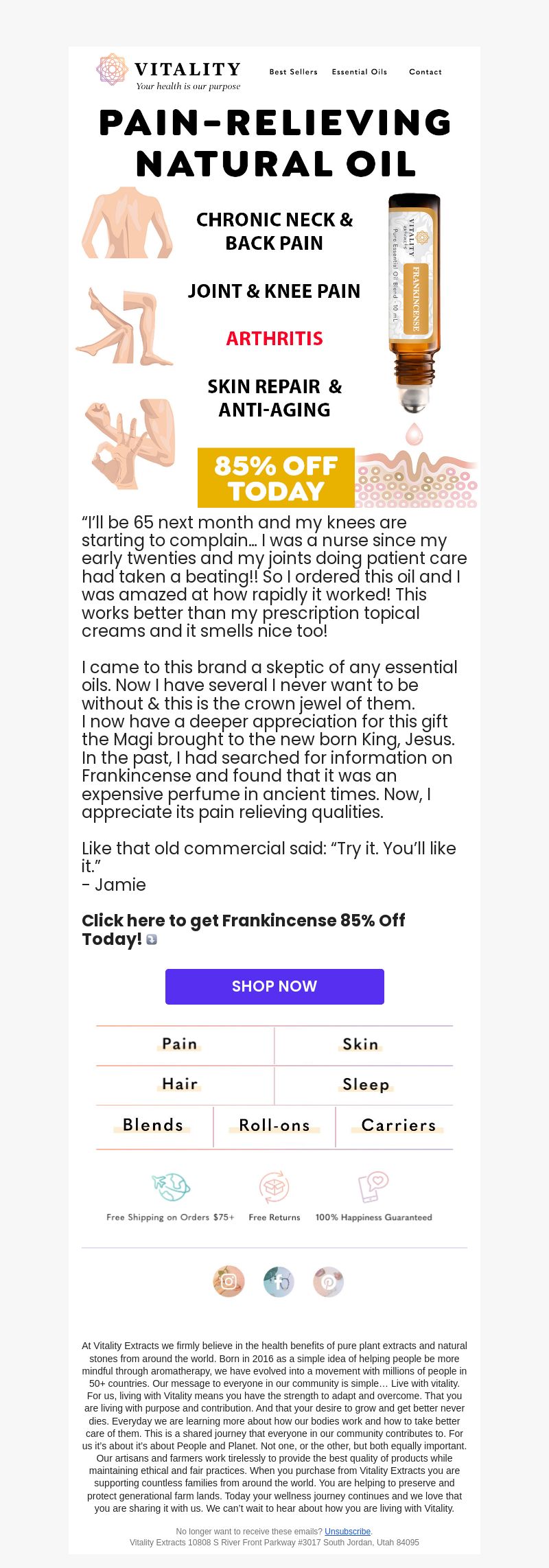Click the Happiness Guaranteed heart phone icon

point(373,1186)
